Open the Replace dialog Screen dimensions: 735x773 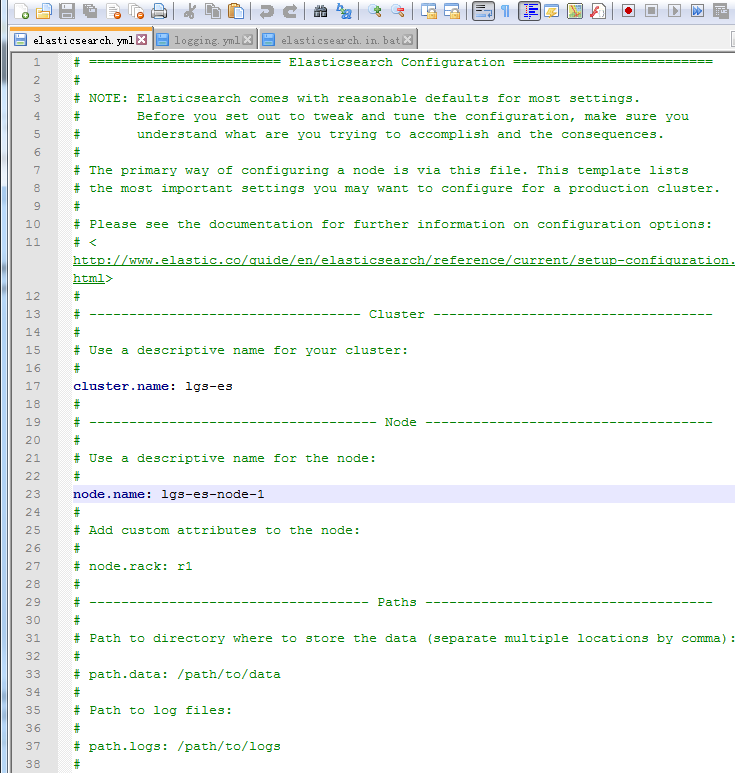(x=344, y=11)
